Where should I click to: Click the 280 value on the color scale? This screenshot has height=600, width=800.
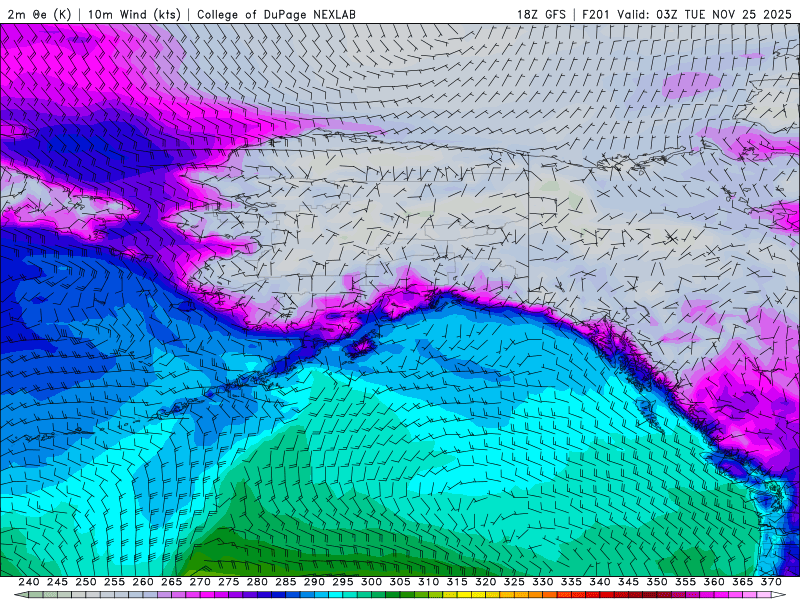pos(257,582)
